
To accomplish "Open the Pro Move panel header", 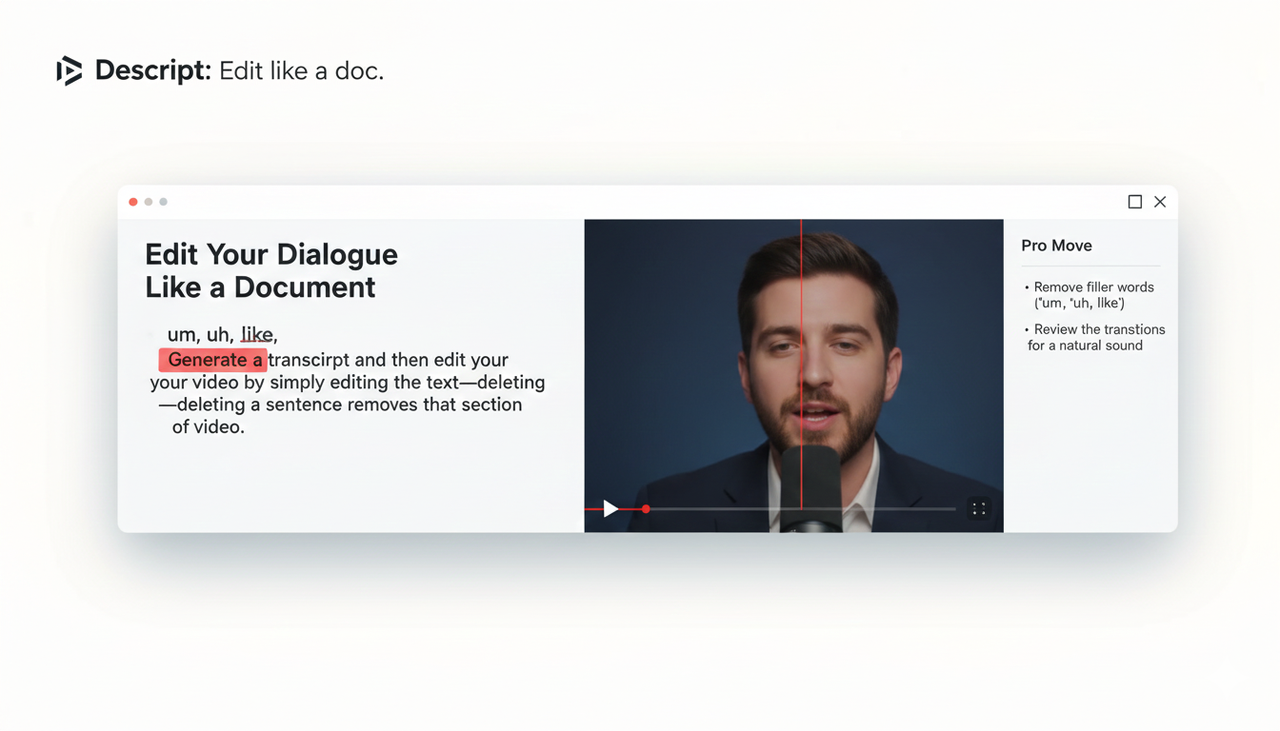I will tap(1056, 245).
